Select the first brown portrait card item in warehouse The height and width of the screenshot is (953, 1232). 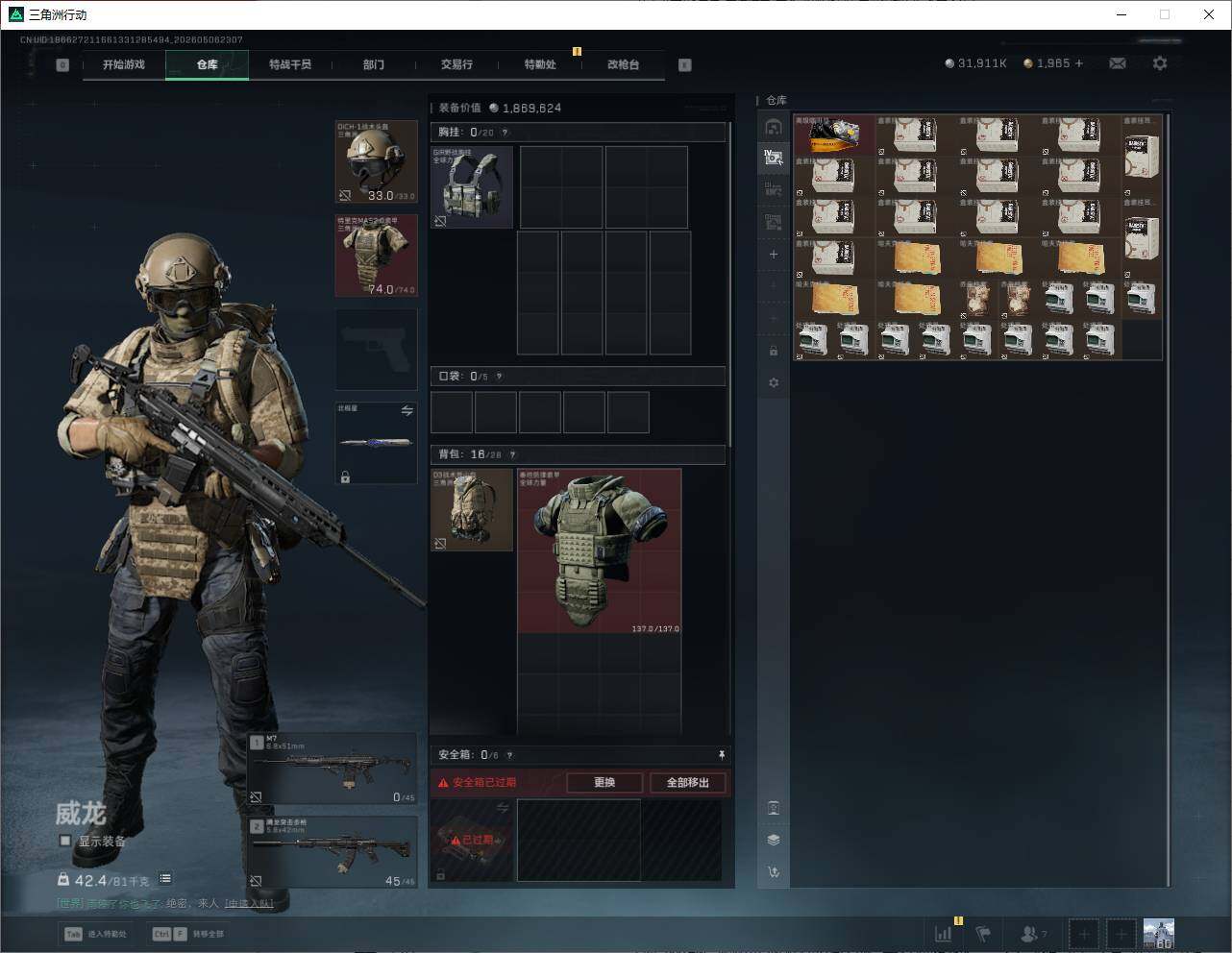coord(978,299)
